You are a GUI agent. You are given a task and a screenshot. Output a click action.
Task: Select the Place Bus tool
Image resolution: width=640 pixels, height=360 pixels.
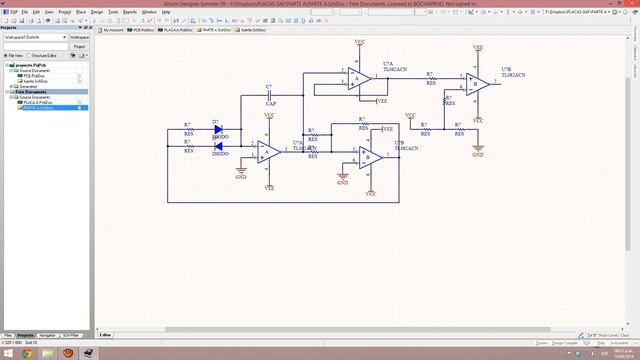tap(211, 20)
